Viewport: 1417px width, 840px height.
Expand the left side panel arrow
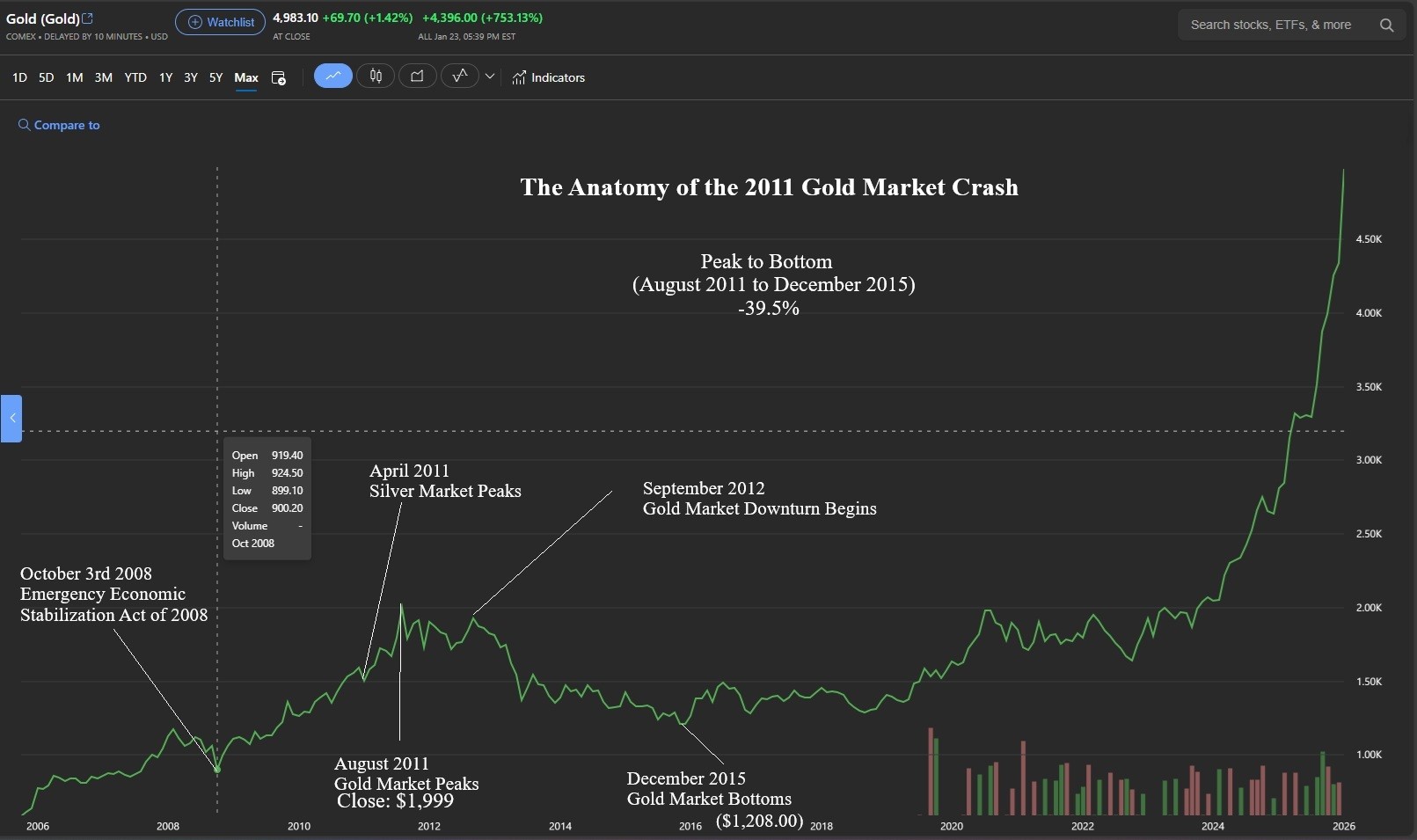(11, 419)
